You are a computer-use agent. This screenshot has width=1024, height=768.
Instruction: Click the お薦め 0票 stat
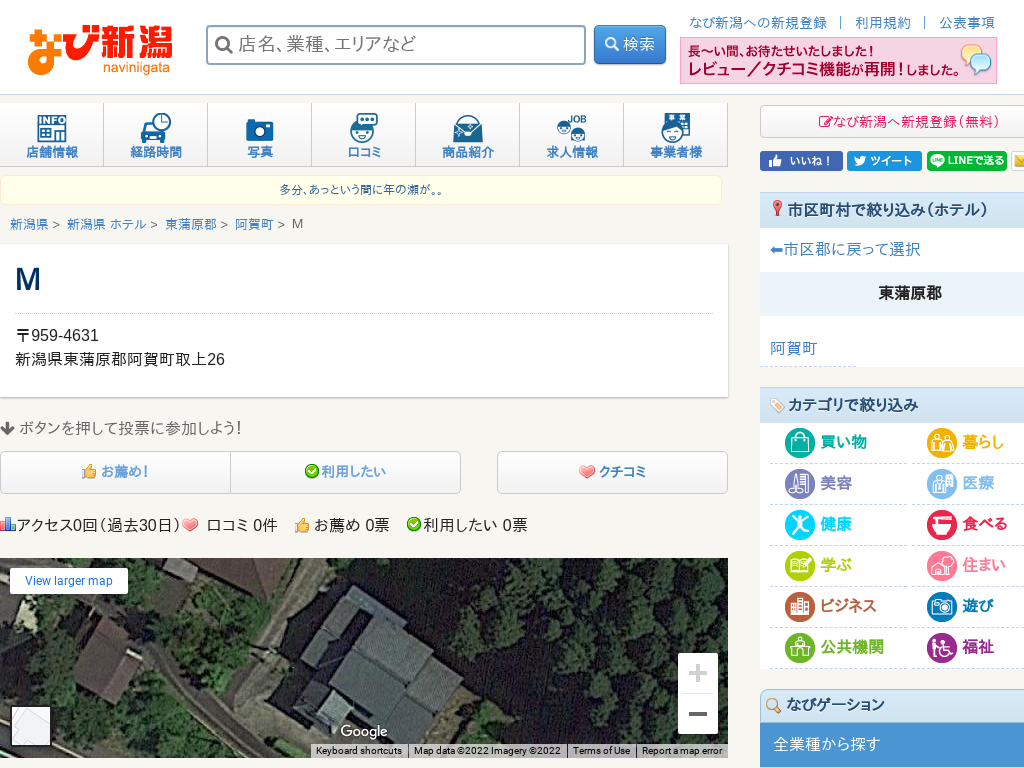pos(342,526)
